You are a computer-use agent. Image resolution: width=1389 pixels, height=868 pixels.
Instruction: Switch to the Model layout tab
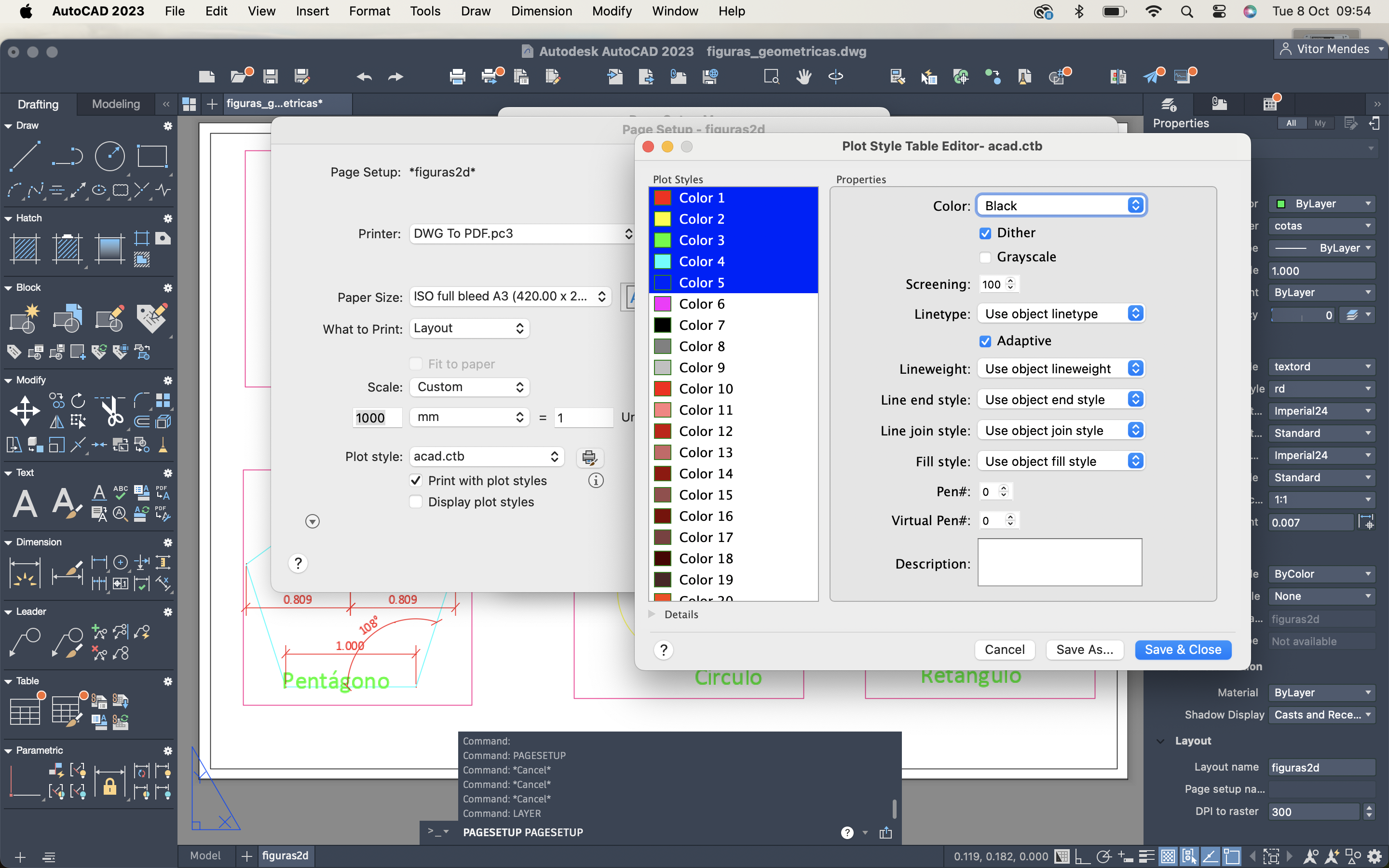pos(205,855)
